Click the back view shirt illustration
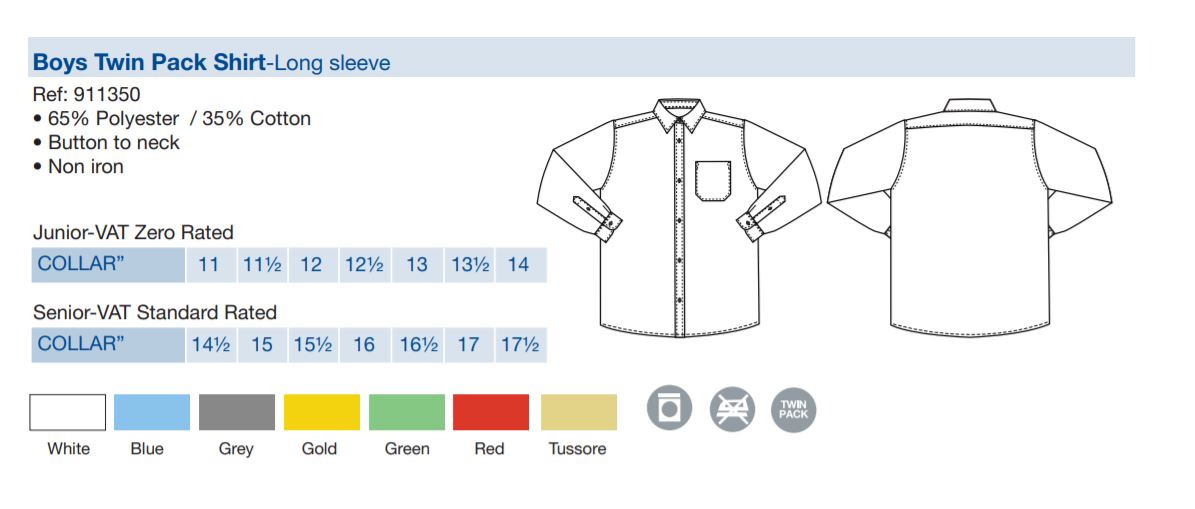 point(969,217)
